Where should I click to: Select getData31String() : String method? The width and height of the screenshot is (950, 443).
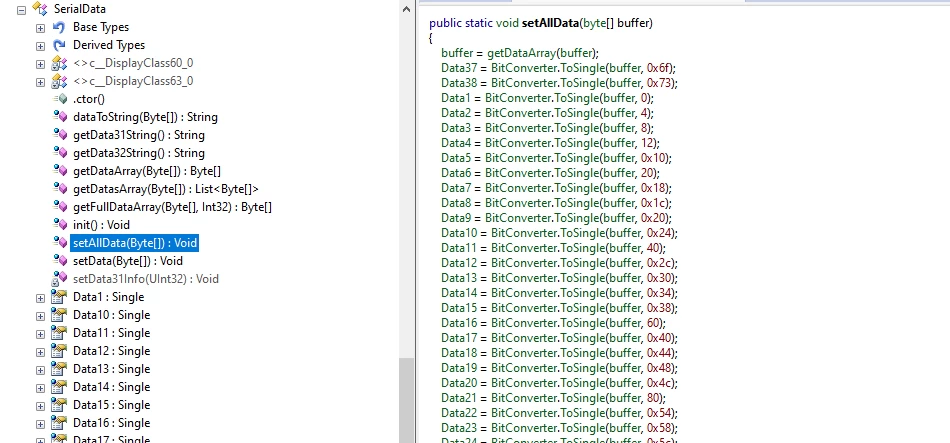[138, 135]
